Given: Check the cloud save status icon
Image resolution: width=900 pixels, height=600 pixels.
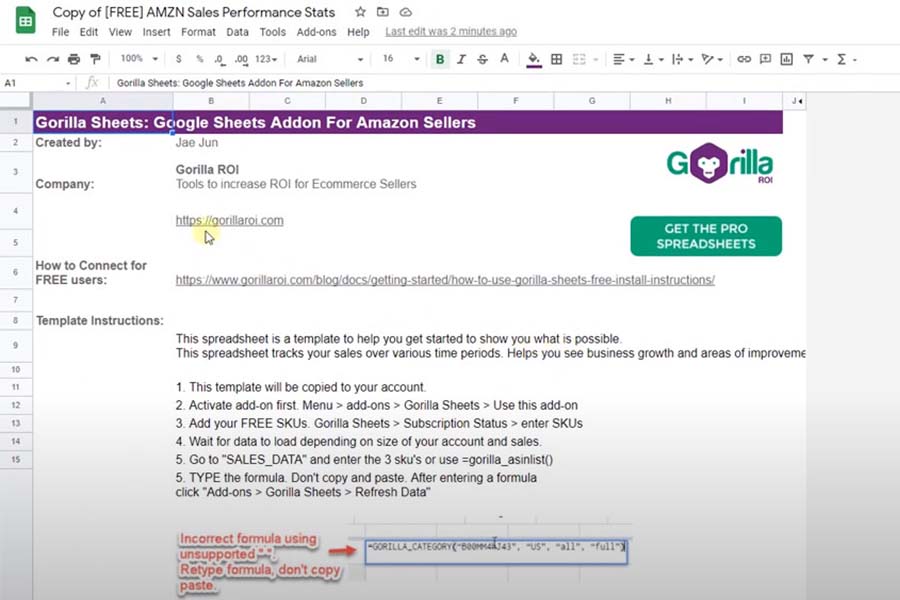Looking at the screenshot, I should (405, 12).
